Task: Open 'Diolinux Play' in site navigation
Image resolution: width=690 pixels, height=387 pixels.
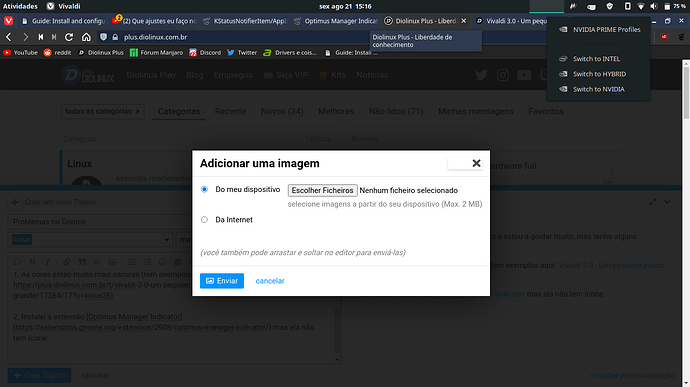Action: [x=151, y=75]
